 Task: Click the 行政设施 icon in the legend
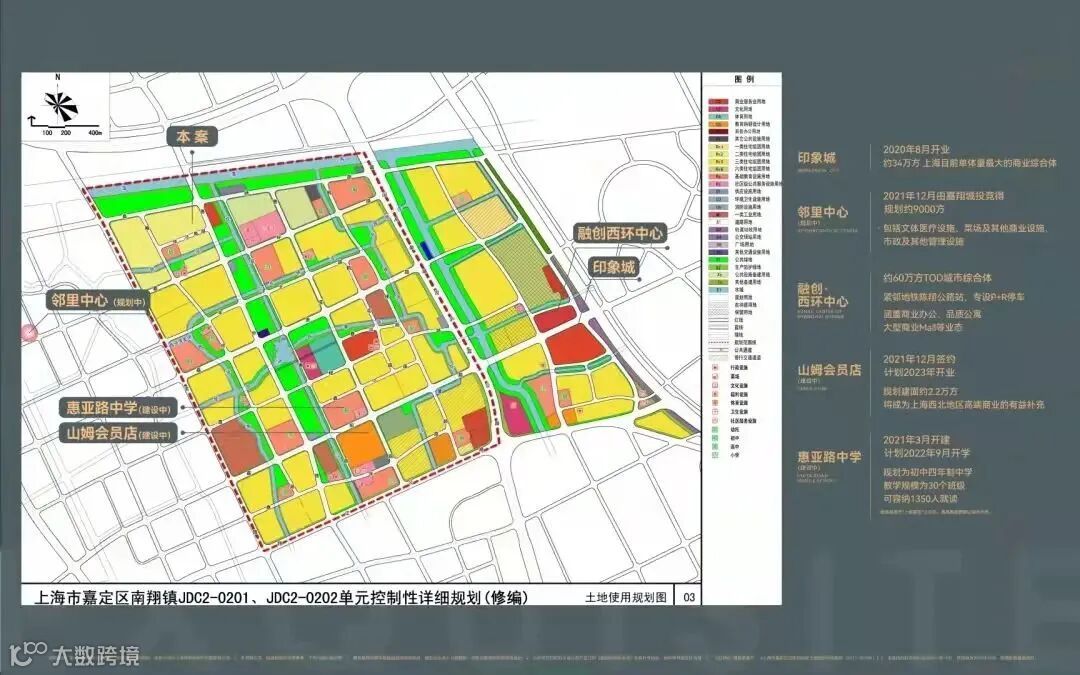(x=715, y=368)
